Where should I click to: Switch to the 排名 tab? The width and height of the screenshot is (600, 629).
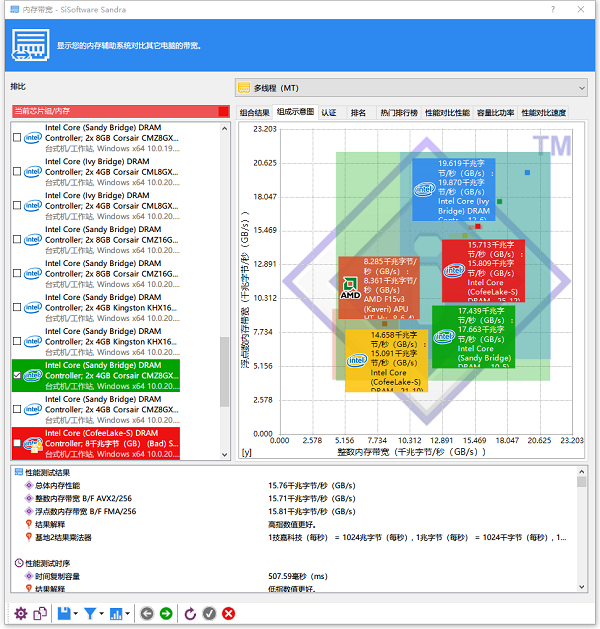358,113
